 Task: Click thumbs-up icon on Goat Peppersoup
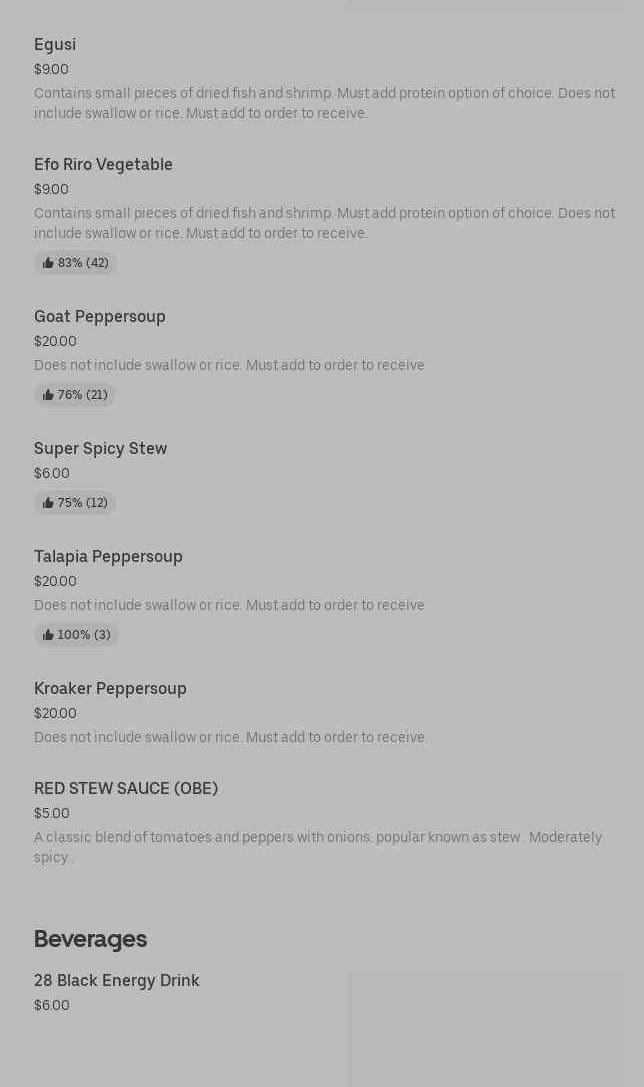click(48, 395)
